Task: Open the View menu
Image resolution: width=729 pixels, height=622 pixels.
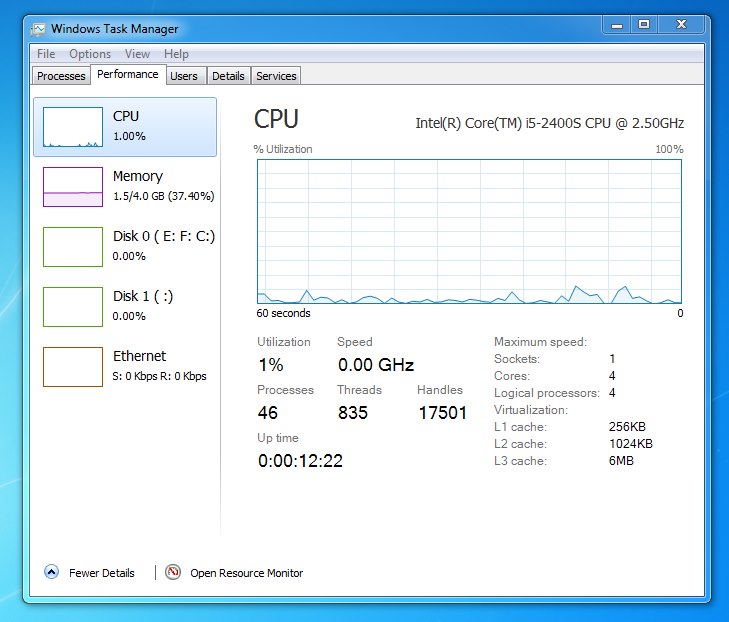Action: point(137,54)
